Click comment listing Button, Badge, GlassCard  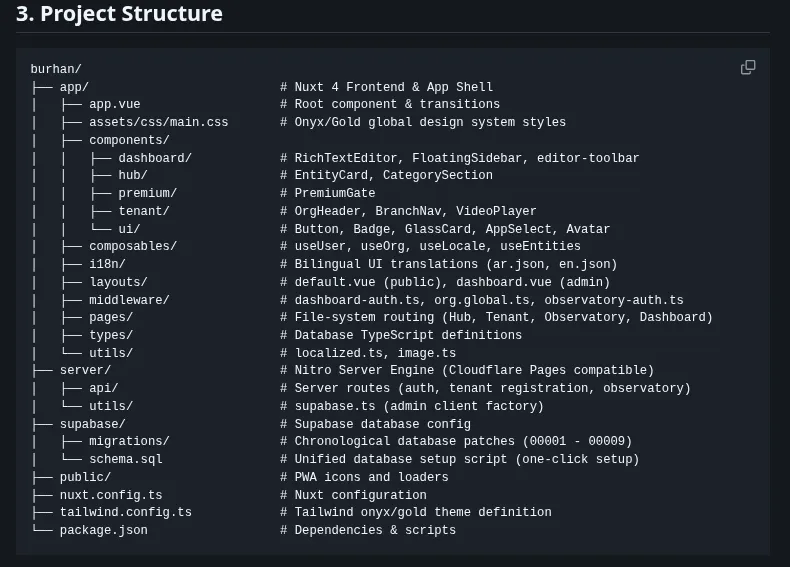coord(445,229)
